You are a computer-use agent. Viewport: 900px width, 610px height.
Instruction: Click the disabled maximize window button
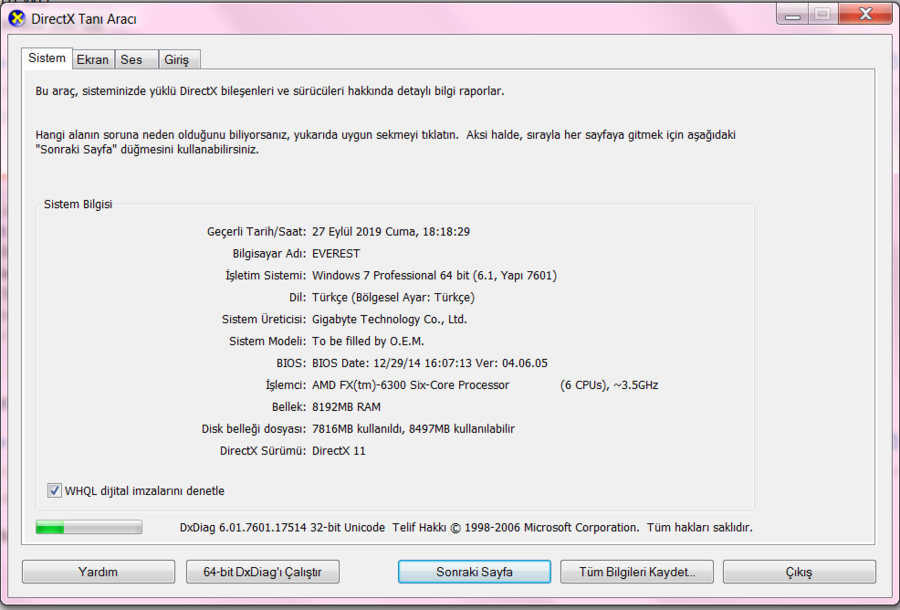[823, 14]
